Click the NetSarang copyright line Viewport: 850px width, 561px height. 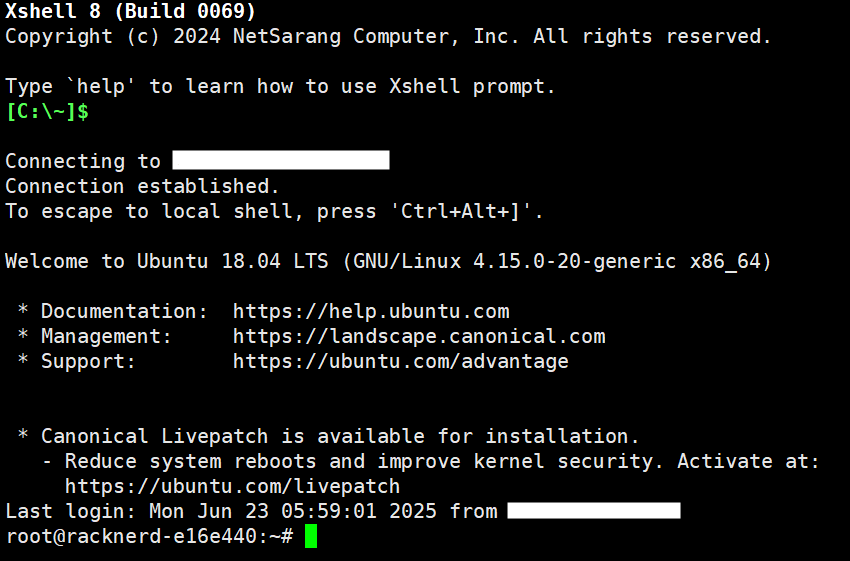coord(388,36)
